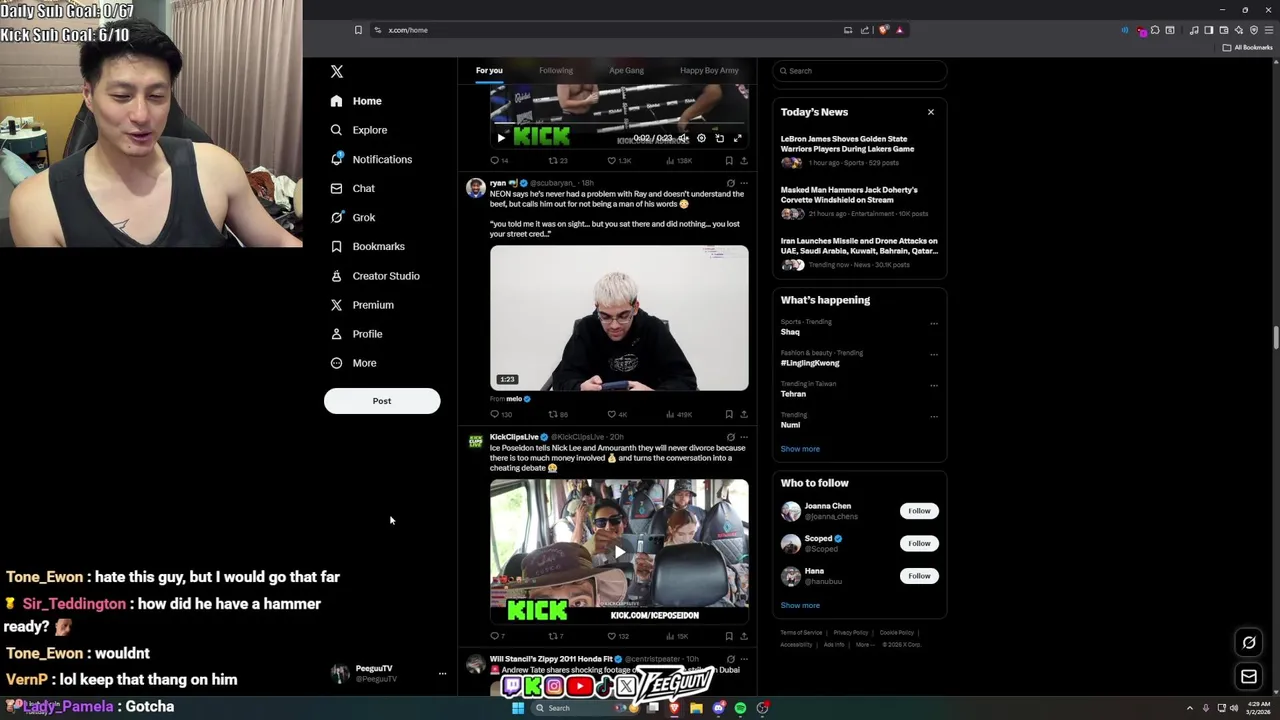This screenshot has width=1280, height=720.
Task: Open the Home page in sidebar
Action: click(356, 101)
